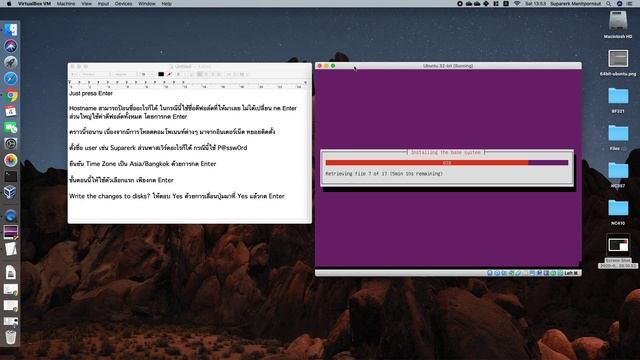Open the Trash in the Dock

(x=11, y=337)
